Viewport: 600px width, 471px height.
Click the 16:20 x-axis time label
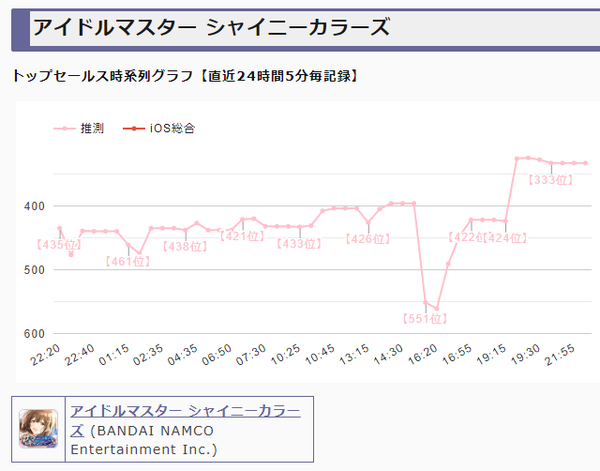[x=422, y=355]
